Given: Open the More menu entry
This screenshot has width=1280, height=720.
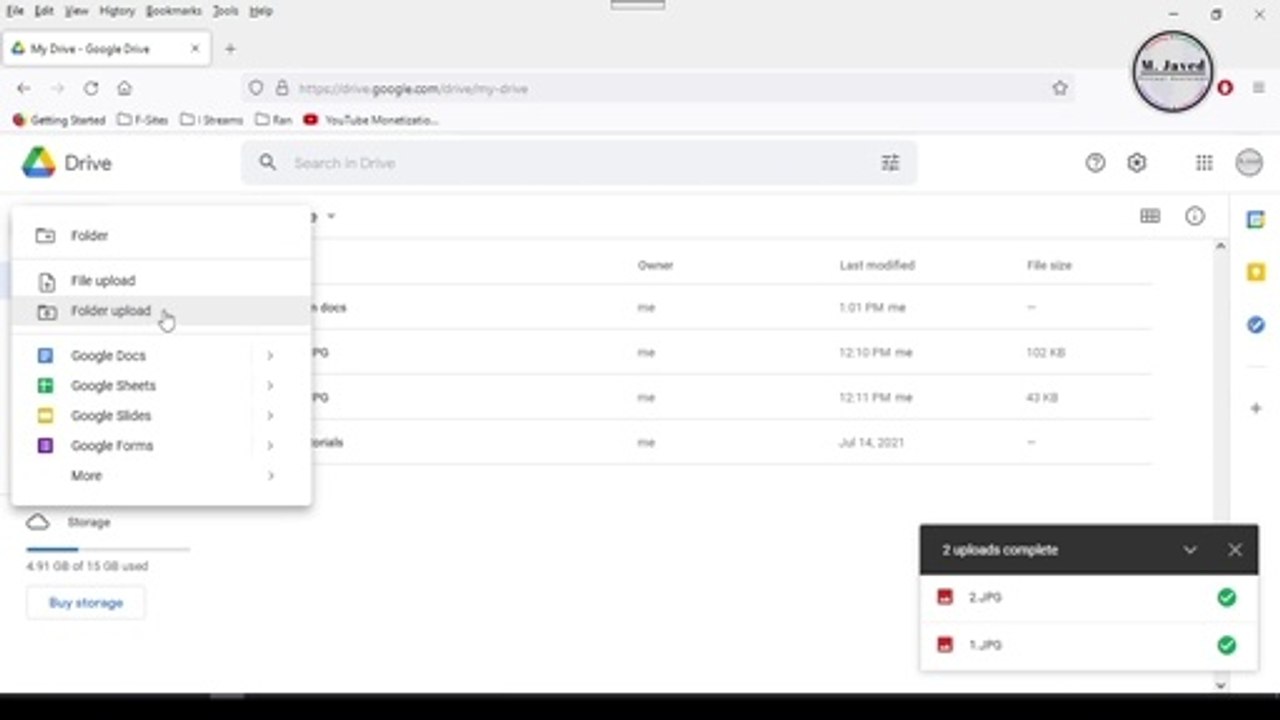Looking at the screenshot, I should (161, 476).
